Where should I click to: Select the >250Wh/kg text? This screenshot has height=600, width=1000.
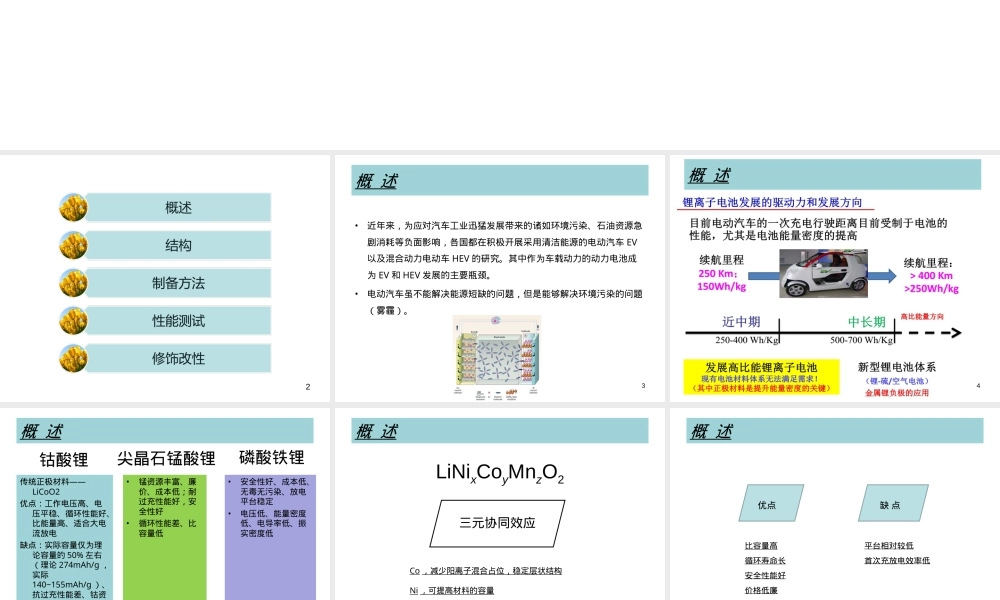(x=931, y=289)
